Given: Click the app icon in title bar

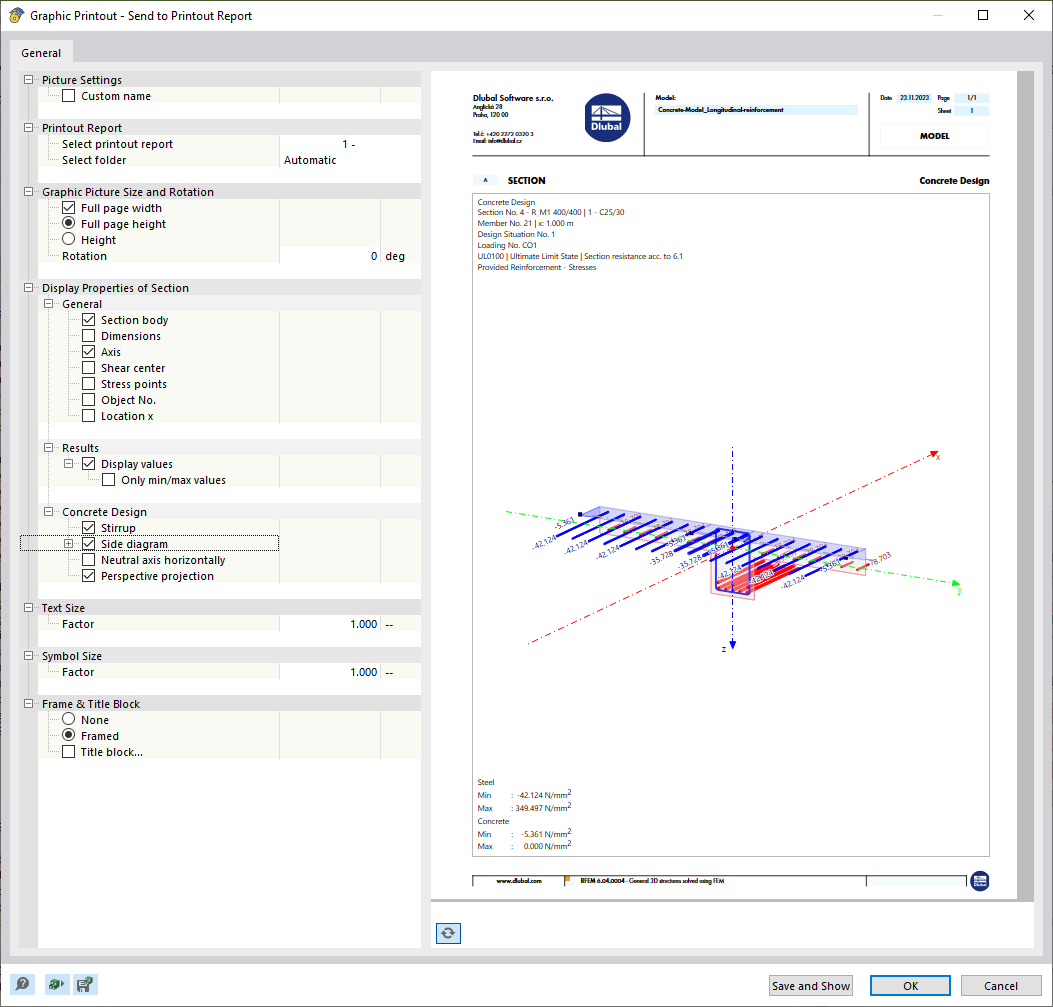Looking at the screenshot, I should (x=16, y=15).
